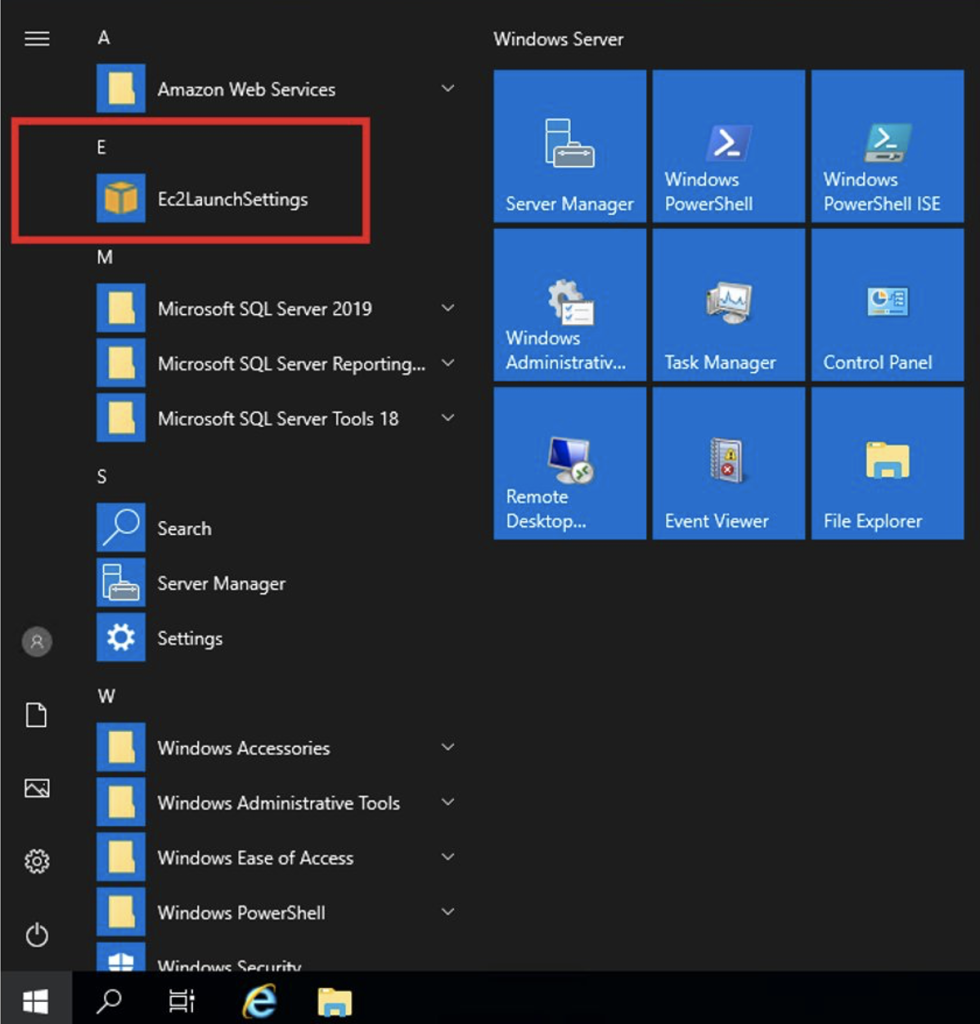980x1024 pixels.
Task: Open the Server Manager tile
Action: [x=569, y=146]
